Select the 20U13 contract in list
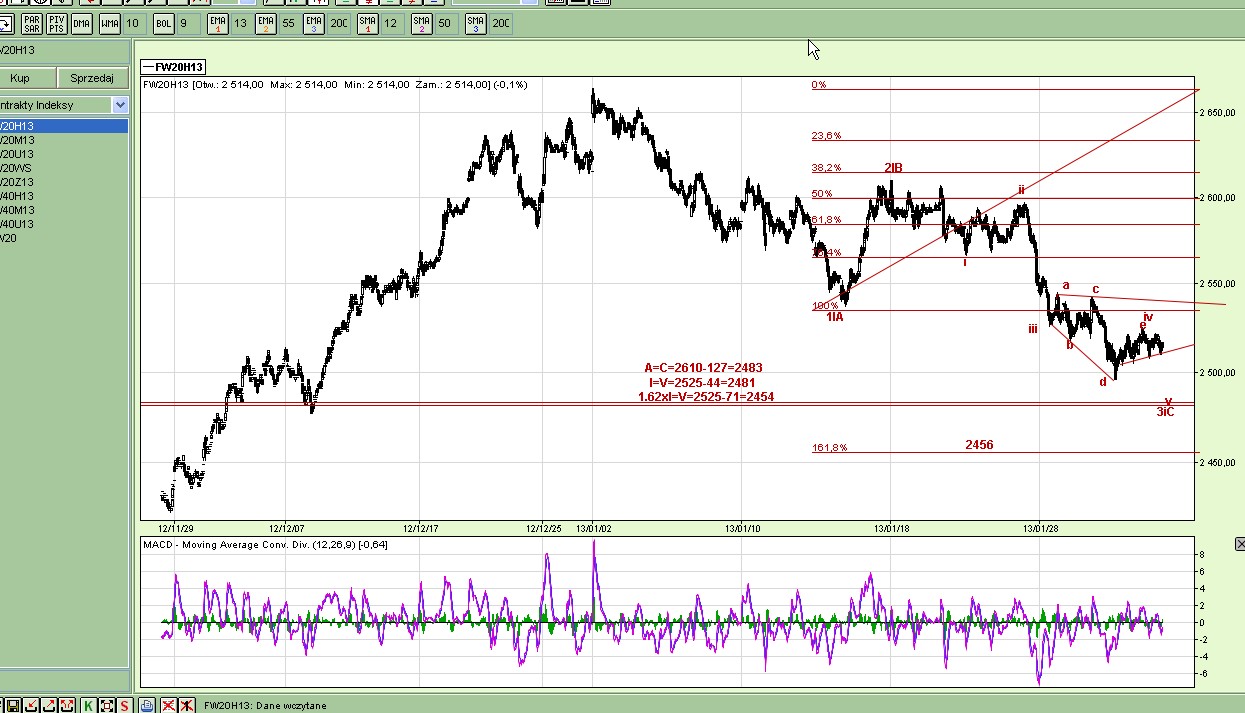This screenshot has width=1245, height=713. (64, 154)
